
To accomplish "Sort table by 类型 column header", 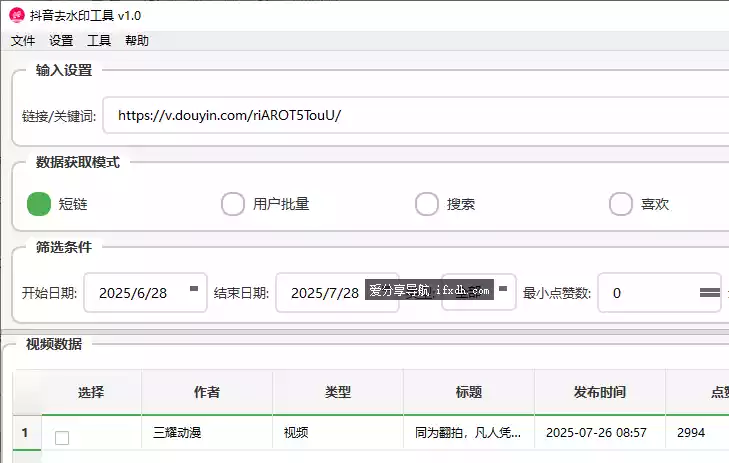I will pos(338,392).
